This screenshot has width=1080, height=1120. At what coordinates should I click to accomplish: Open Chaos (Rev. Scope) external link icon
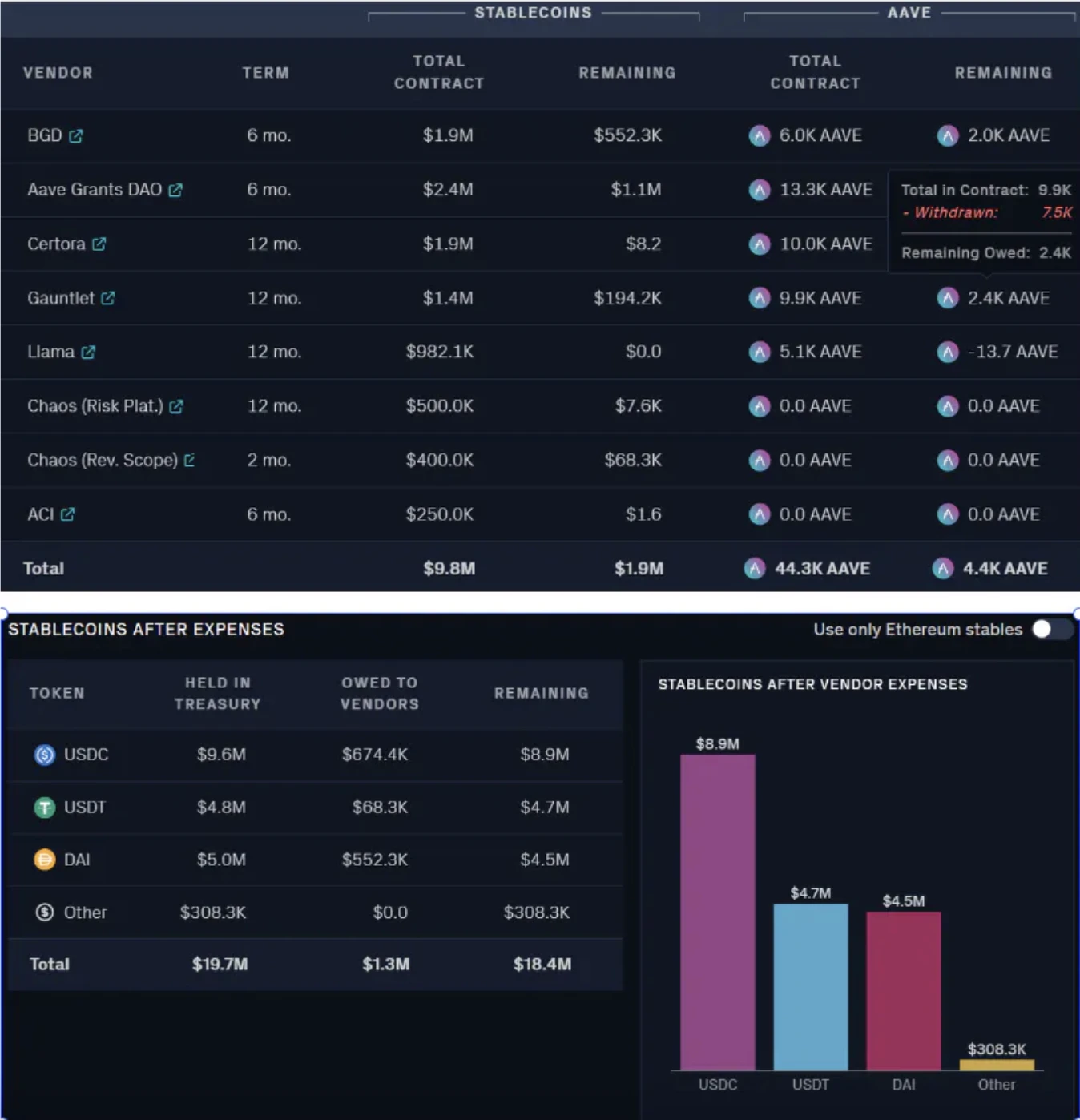tap(189, 460)
